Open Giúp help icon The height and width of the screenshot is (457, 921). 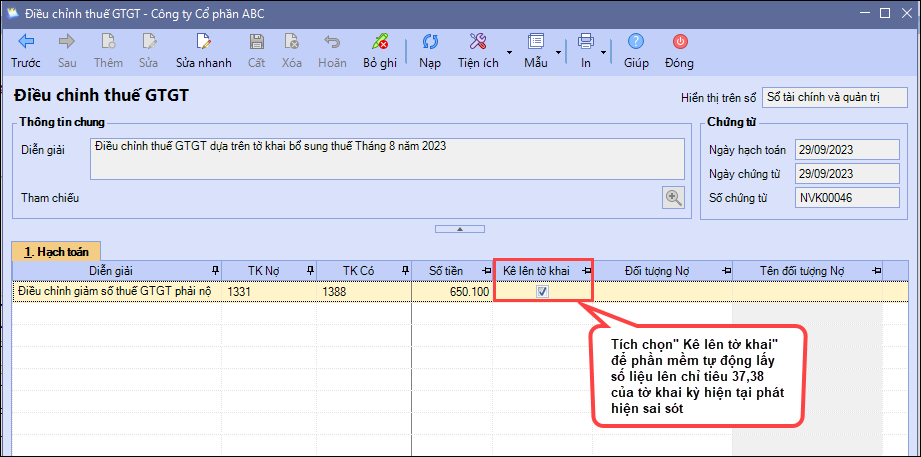coord(636,42)
